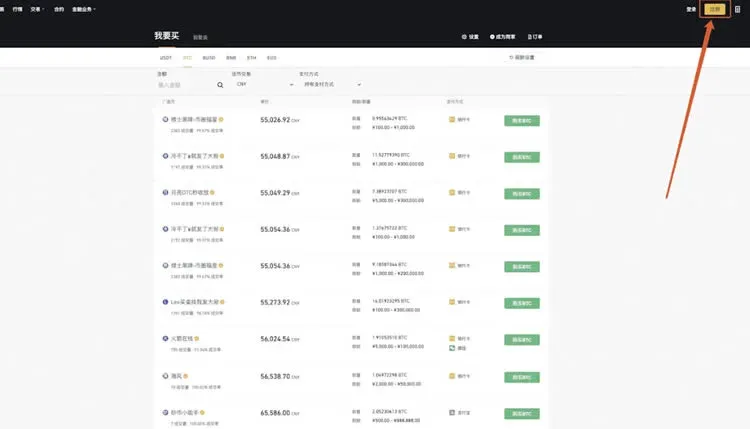Open merchant profile on 55,049.29 row
This screenshot has width=750, height=429.
click(x=189, y=192)
